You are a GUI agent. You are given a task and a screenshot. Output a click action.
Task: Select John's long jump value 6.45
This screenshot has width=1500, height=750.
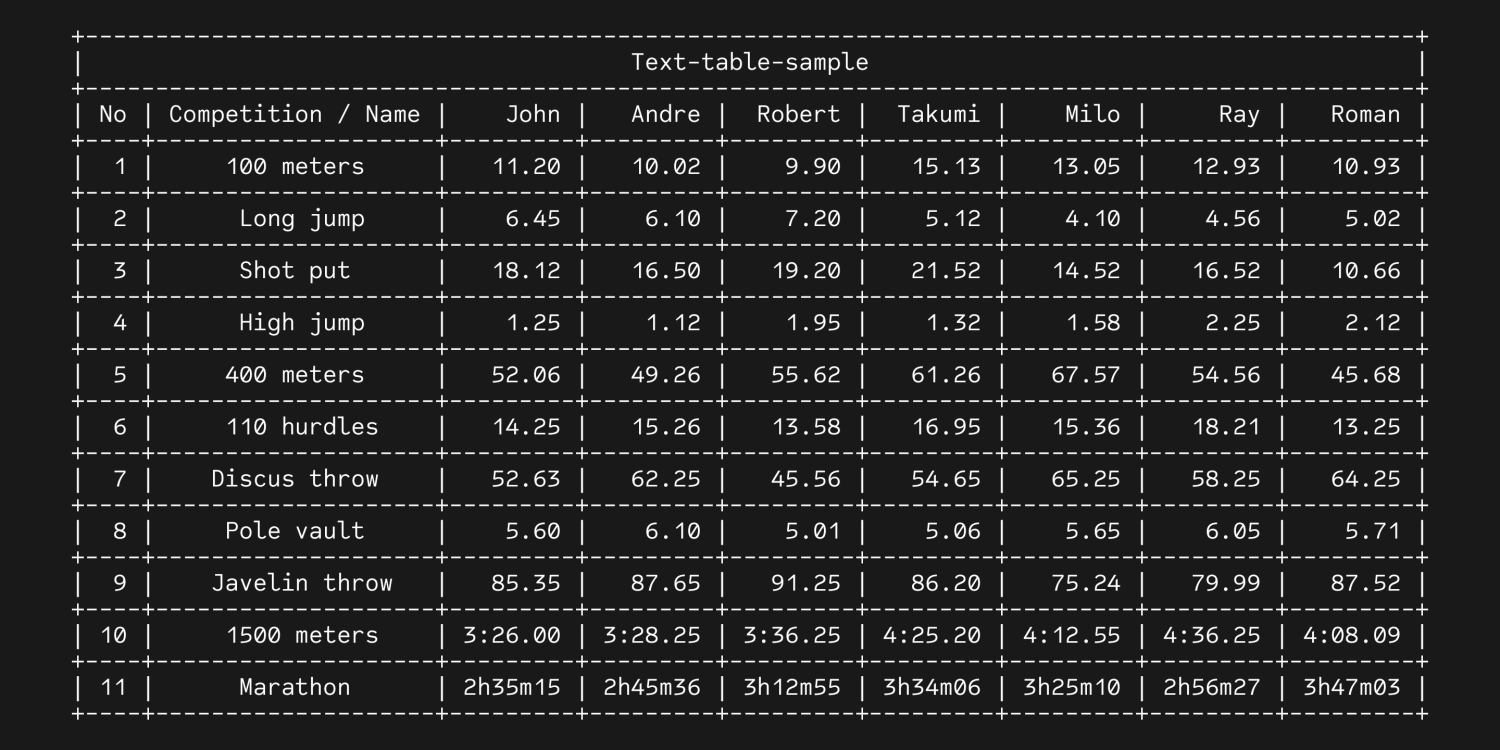[532, 218]
